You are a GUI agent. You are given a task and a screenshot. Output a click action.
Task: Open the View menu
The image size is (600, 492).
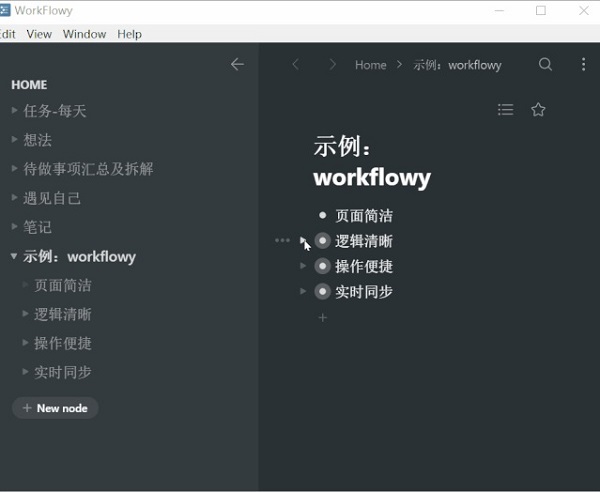coord(39,34)
